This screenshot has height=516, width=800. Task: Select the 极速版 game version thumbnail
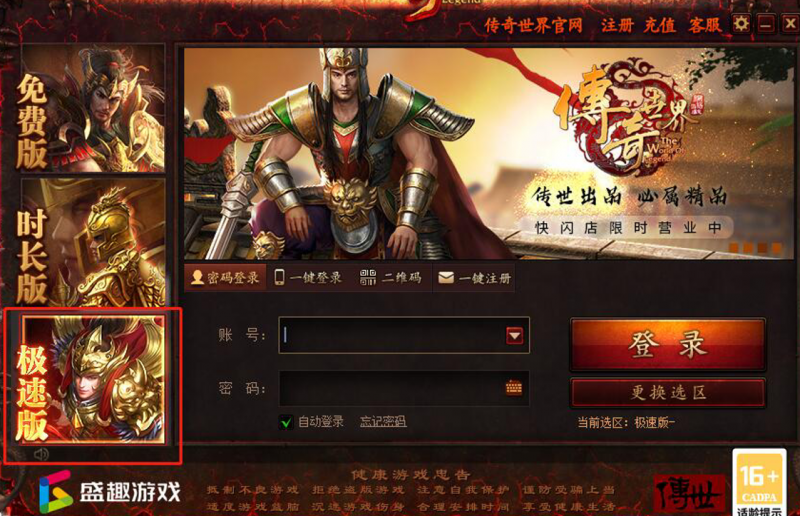(93, 379)
